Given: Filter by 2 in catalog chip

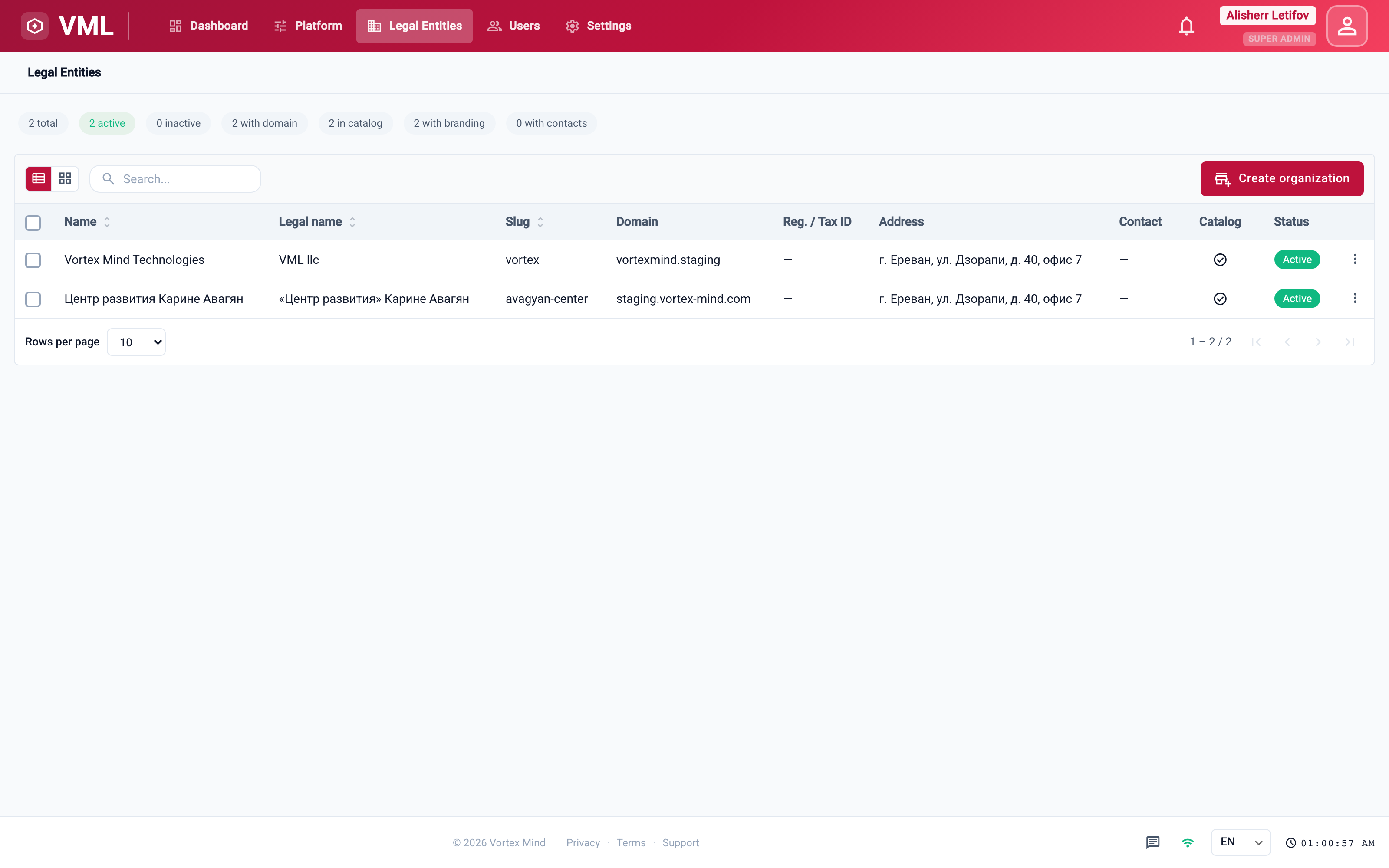Looking at the screenshot, I should (355, 123).
